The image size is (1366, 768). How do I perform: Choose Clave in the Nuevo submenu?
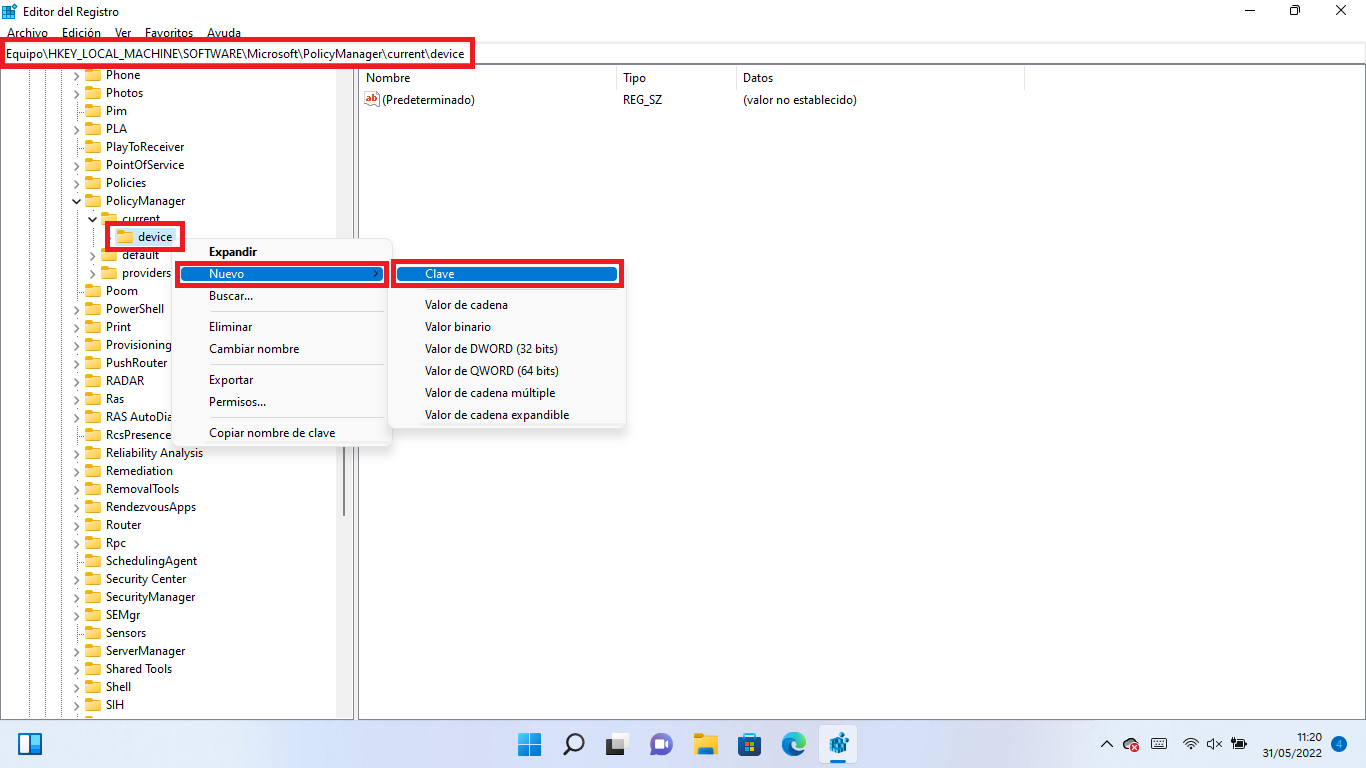pos(507,274)
